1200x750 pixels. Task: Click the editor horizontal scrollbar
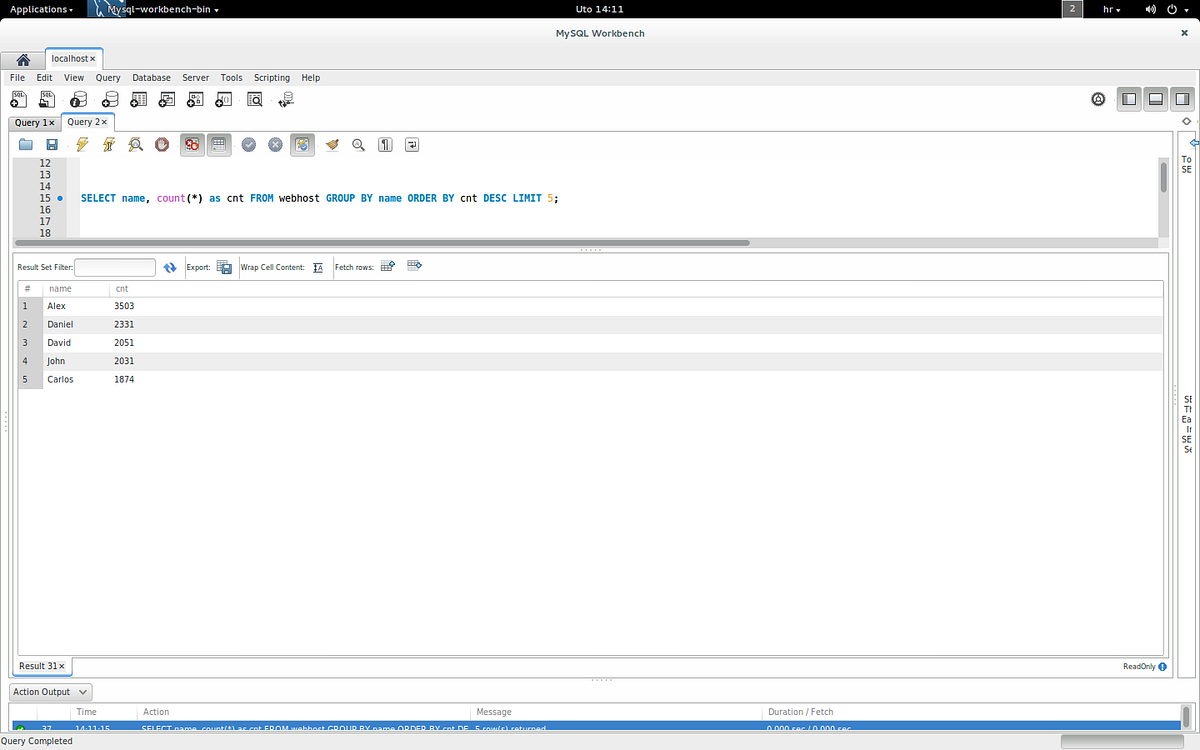pos(381,242)
